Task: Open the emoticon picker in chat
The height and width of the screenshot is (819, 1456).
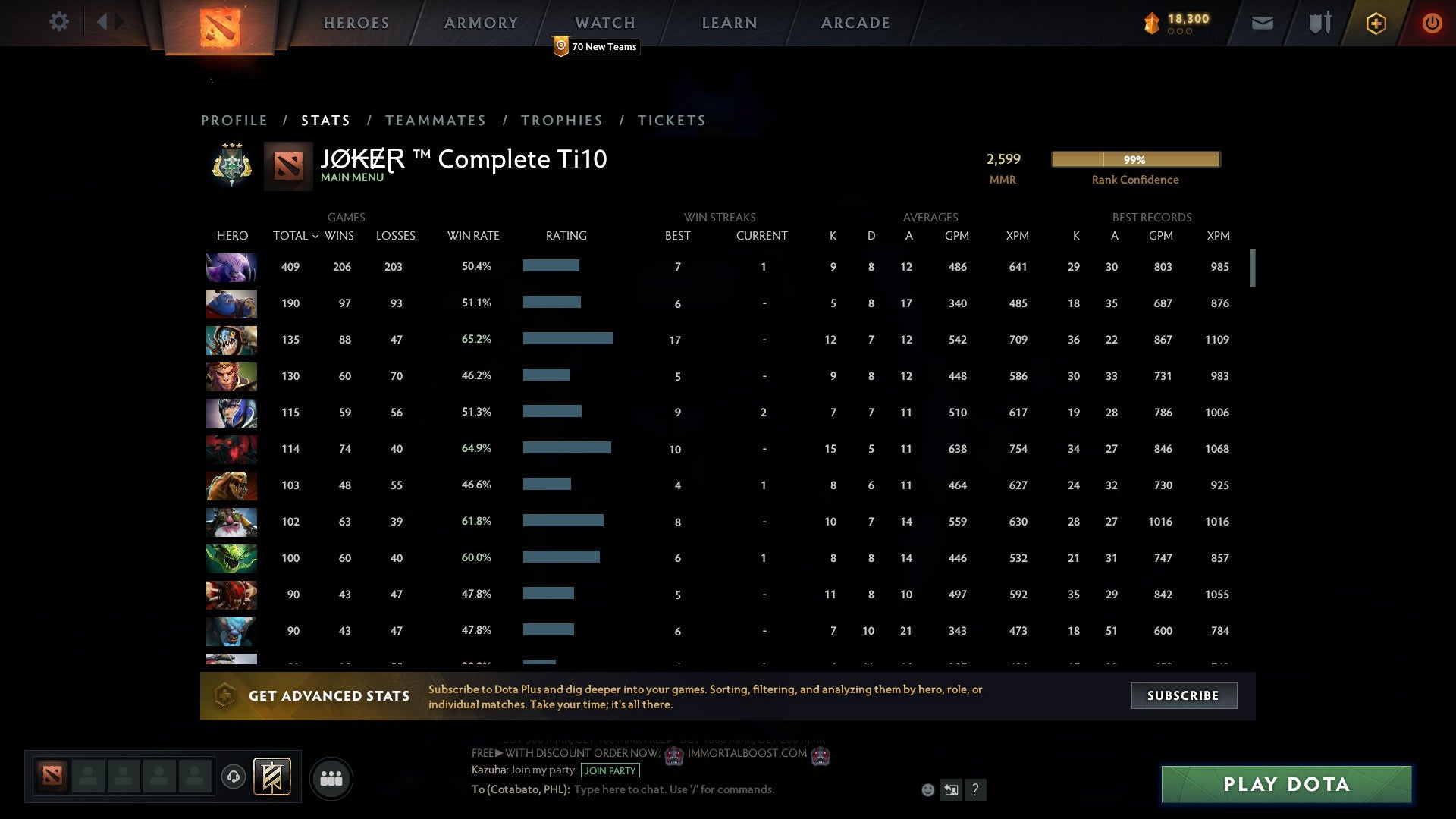Action: (927, 790)
